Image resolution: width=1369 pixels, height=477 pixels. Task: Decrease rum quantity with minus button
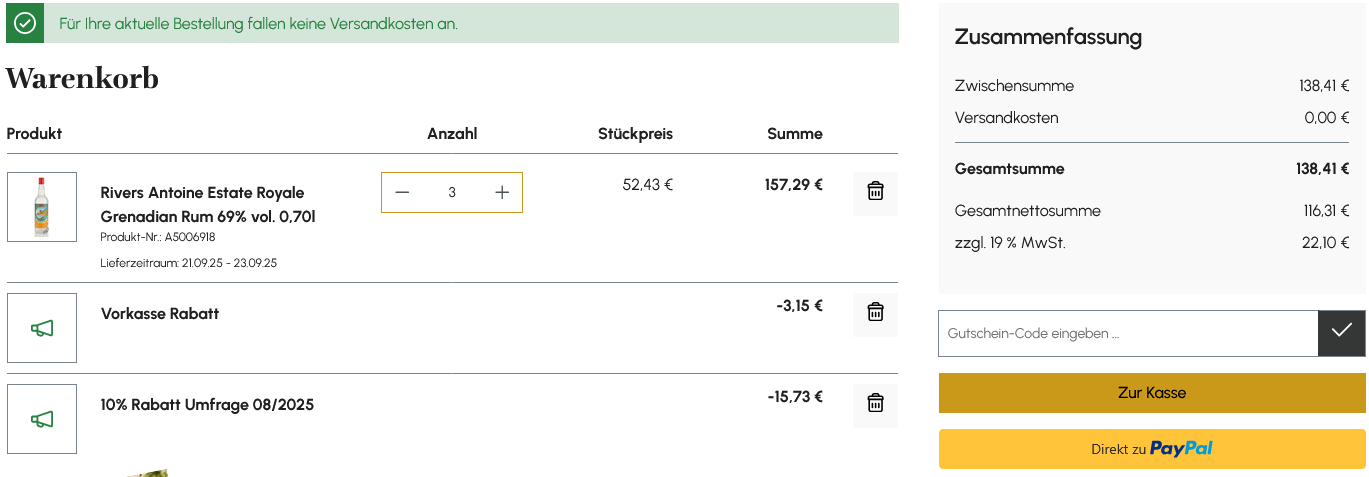coord(402,193)
